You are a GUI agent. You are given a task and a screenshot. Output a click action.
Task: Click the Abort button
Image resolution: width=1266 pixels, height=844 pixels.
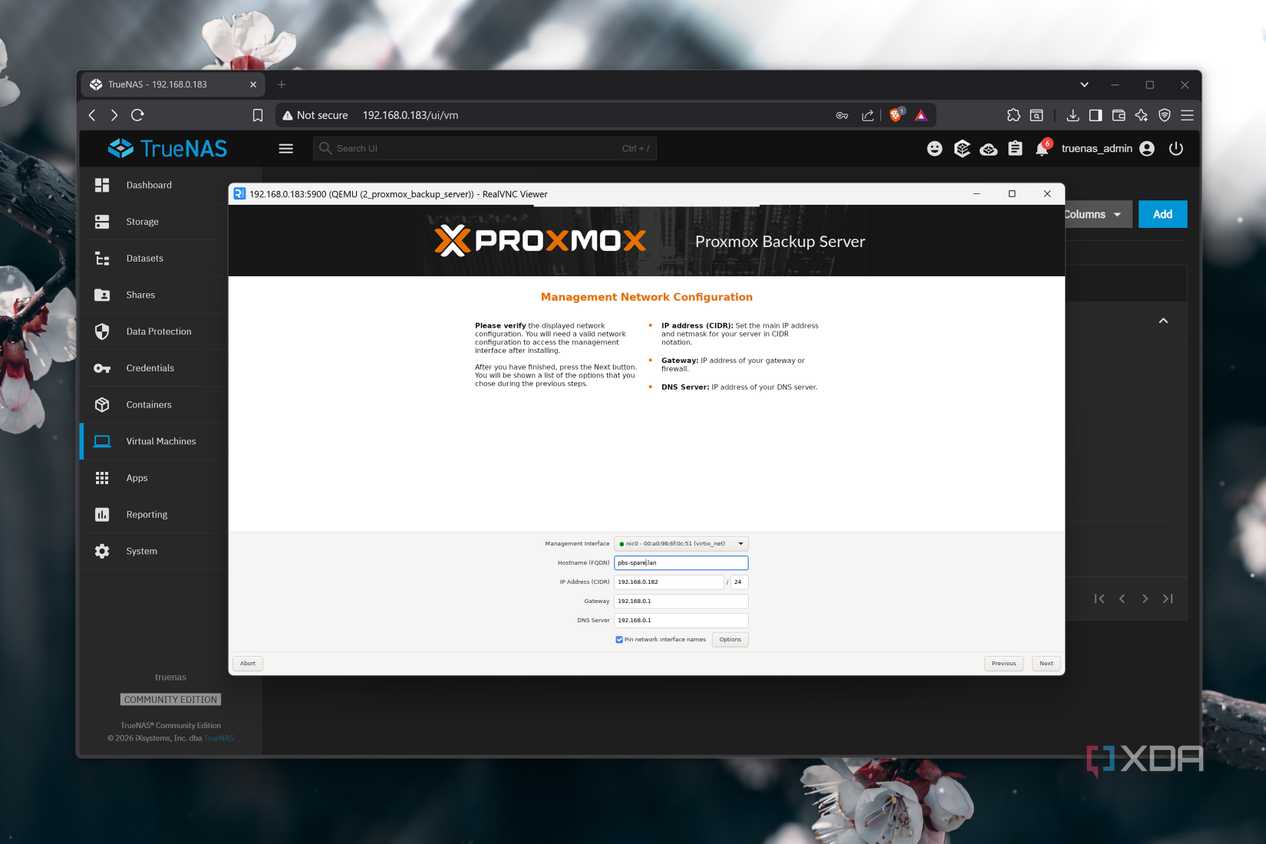point(248,663)
